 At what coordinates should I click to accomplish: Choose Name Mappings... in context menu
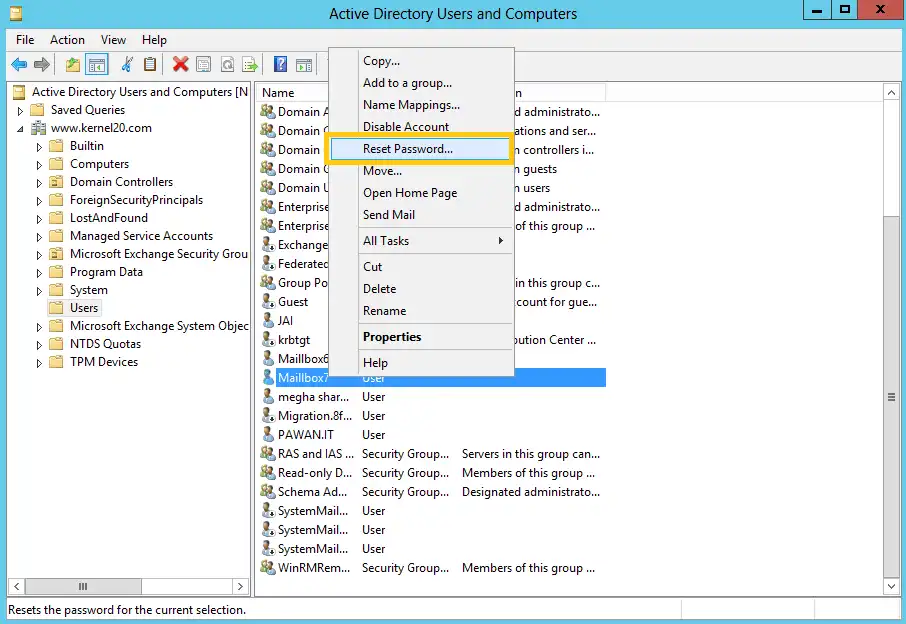coord(421,105)
